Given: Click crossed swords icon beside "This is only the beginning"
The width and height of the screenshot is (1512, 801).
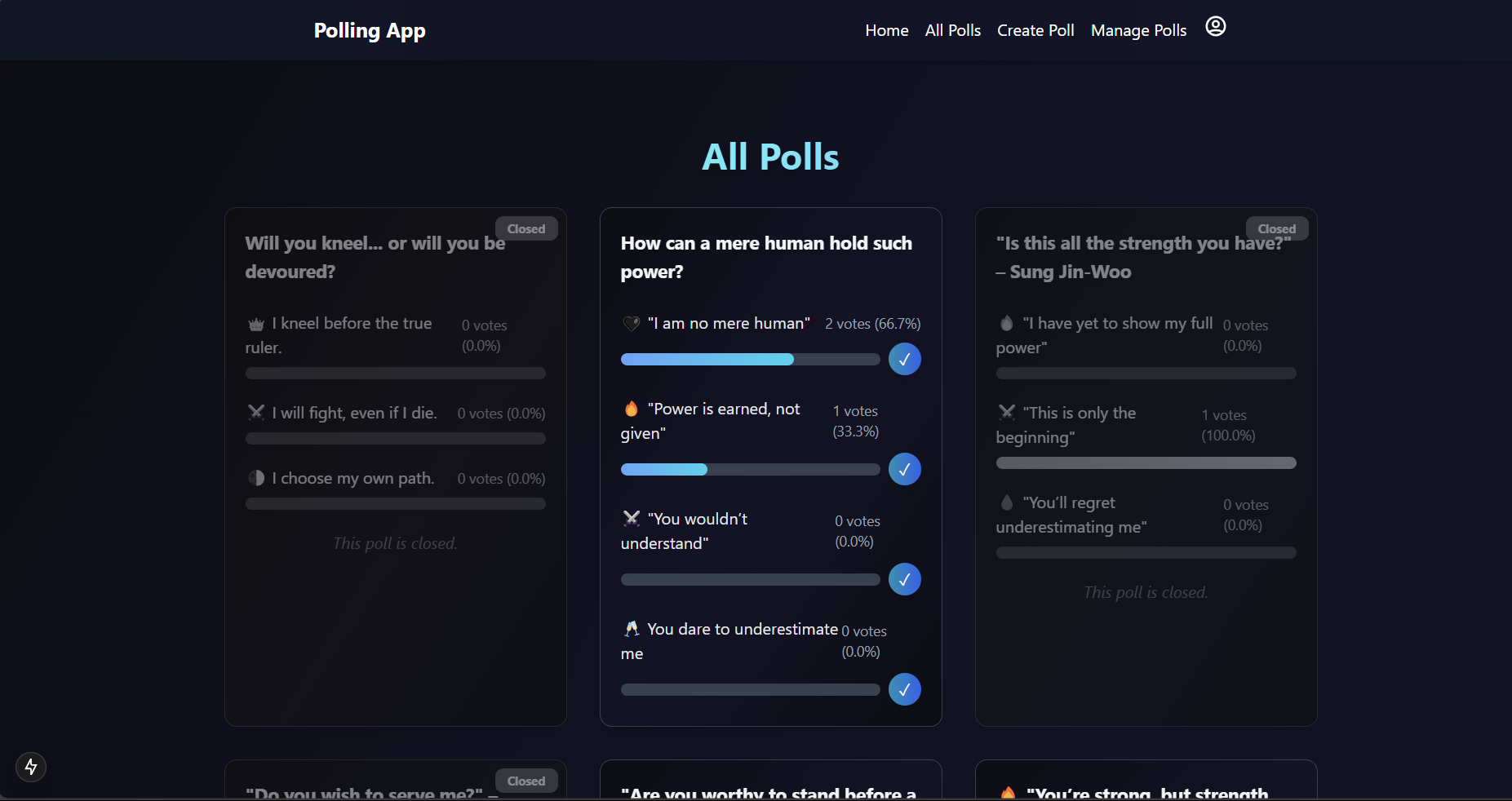Looking at the screenshot, I should pos(1007,413).
